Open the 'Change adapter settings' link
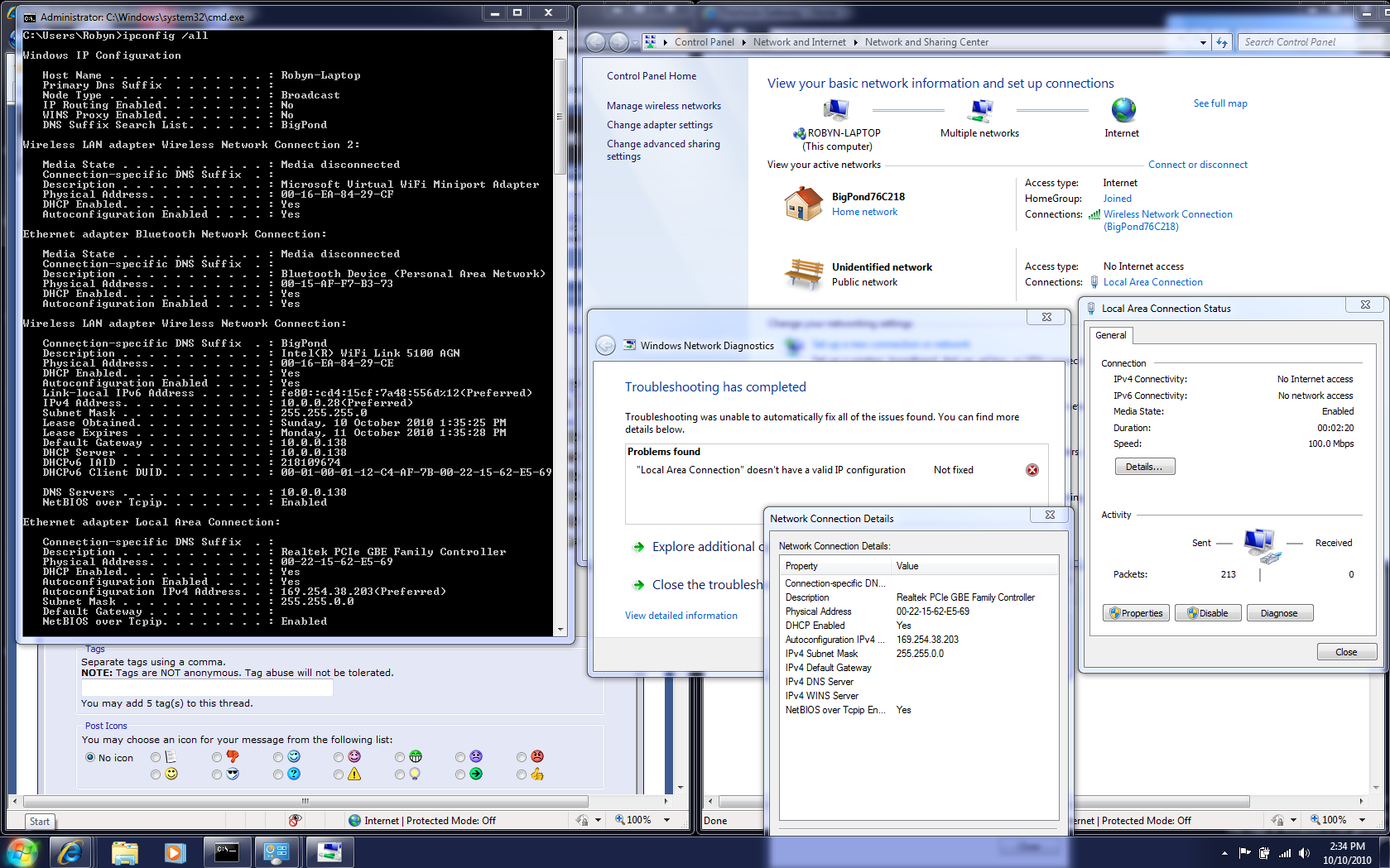 tap(659, 125)
